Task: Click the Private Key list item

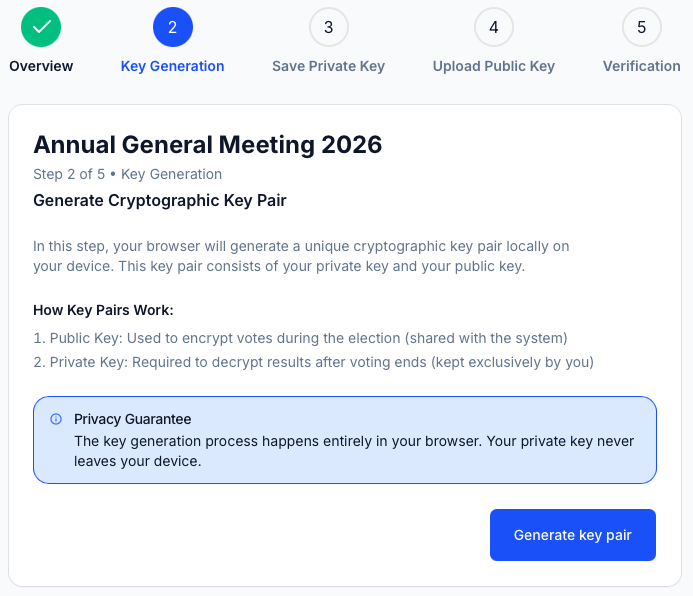Action: 313,361
